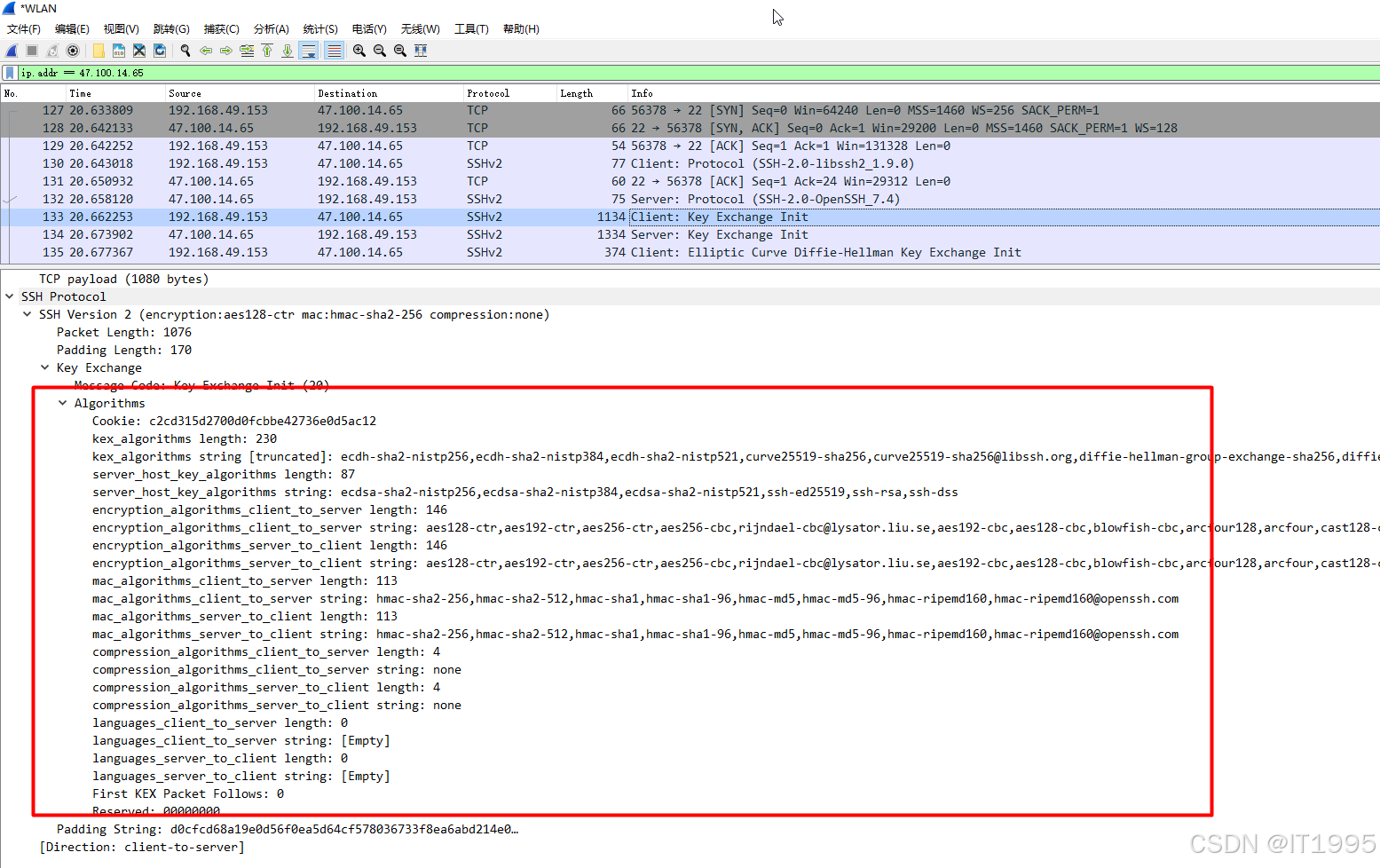
Task: Open the 统计(S) menu
Action: 319,28
